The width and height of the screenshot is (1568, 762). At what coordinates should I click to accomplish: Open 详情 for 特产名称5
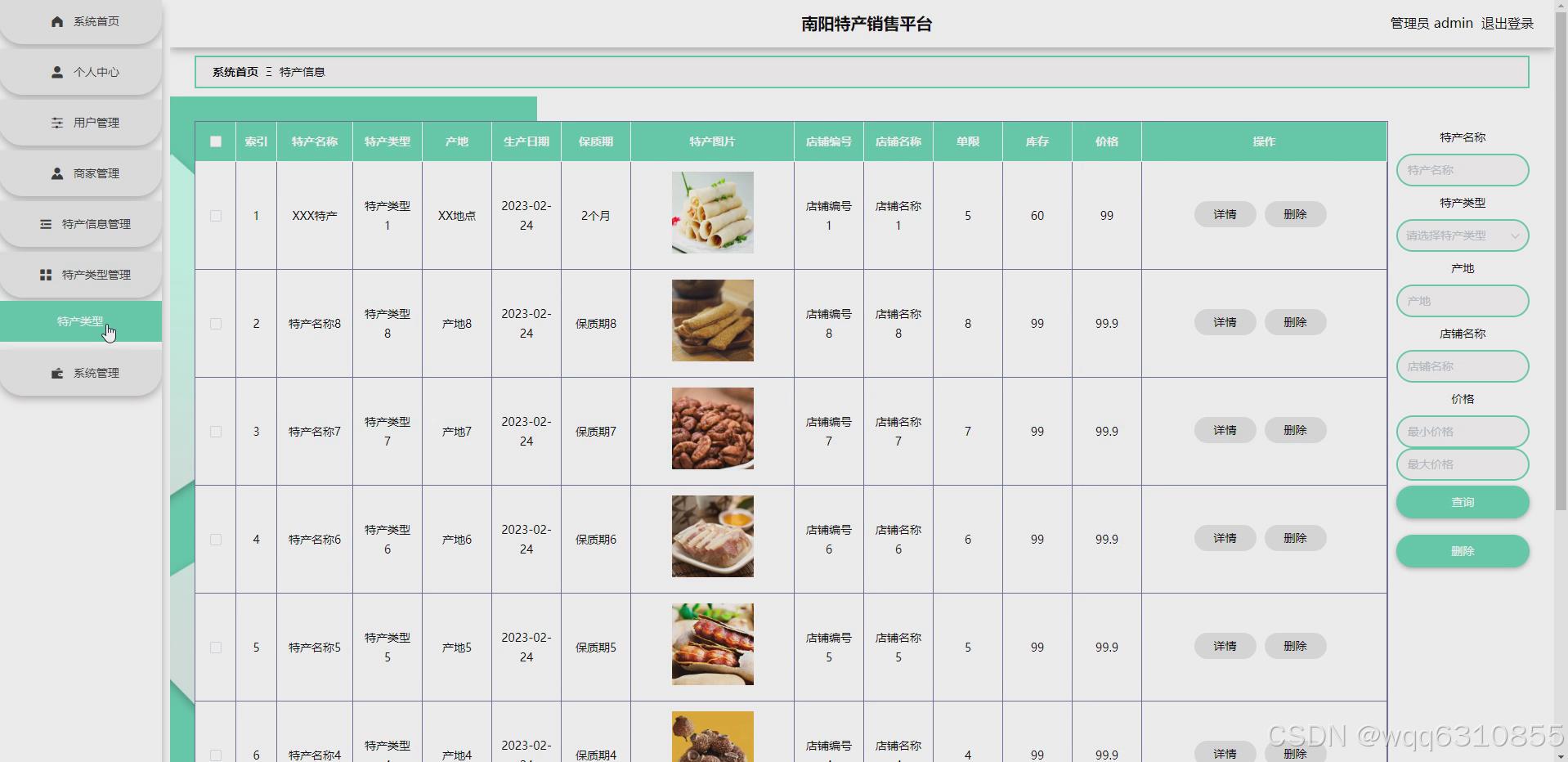pyautogui.click(x=1225, y=646)
